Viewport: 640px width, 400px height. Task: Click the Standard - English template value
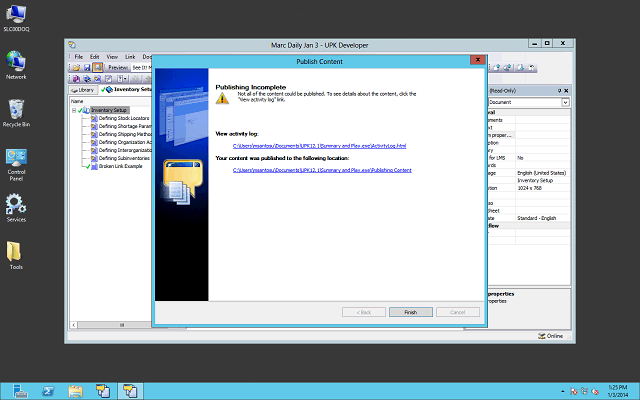[x=537, y=218]
